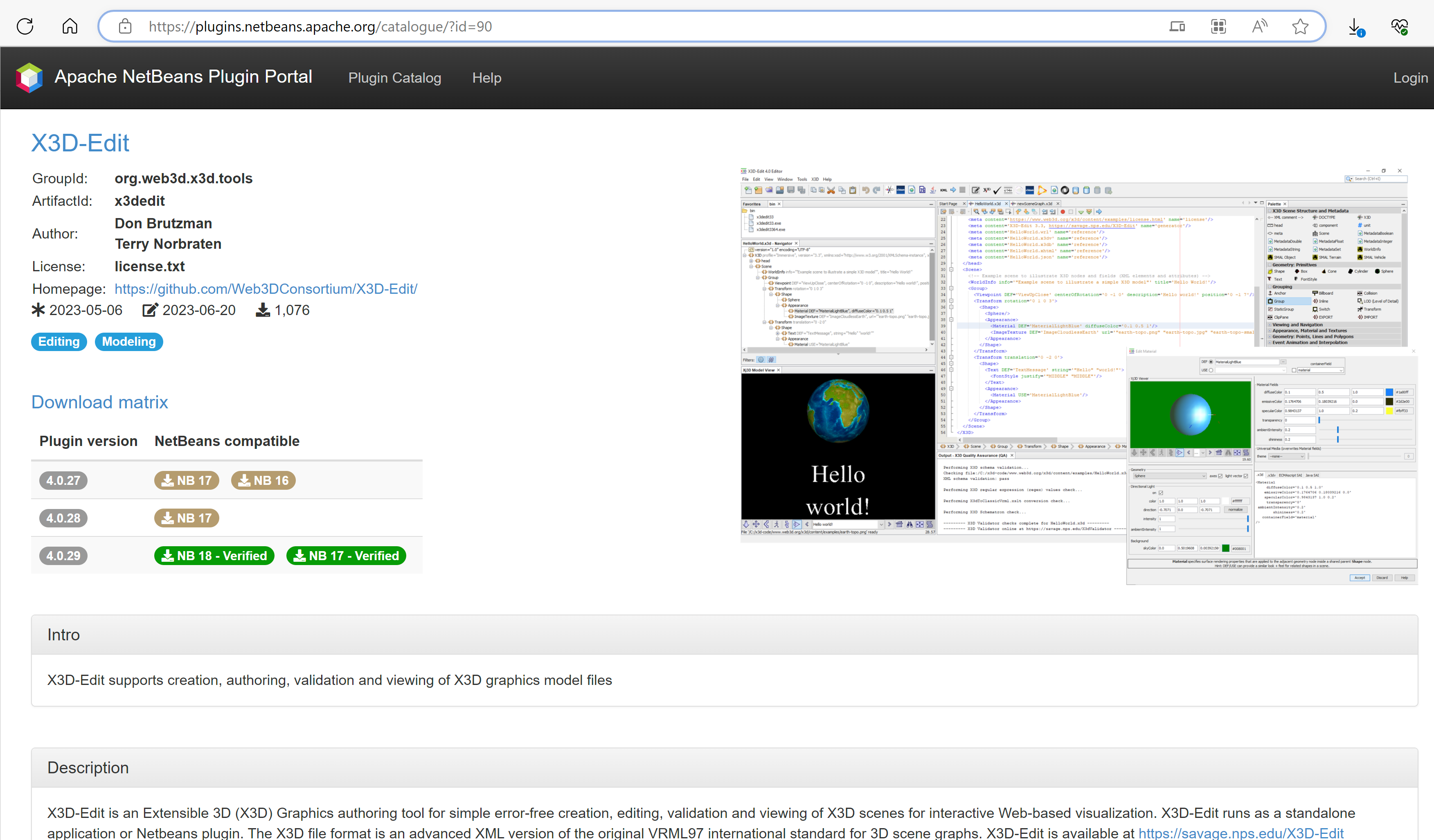
Task: Click the Login link
Action: pyautogui.click(x=1410, y=78)
